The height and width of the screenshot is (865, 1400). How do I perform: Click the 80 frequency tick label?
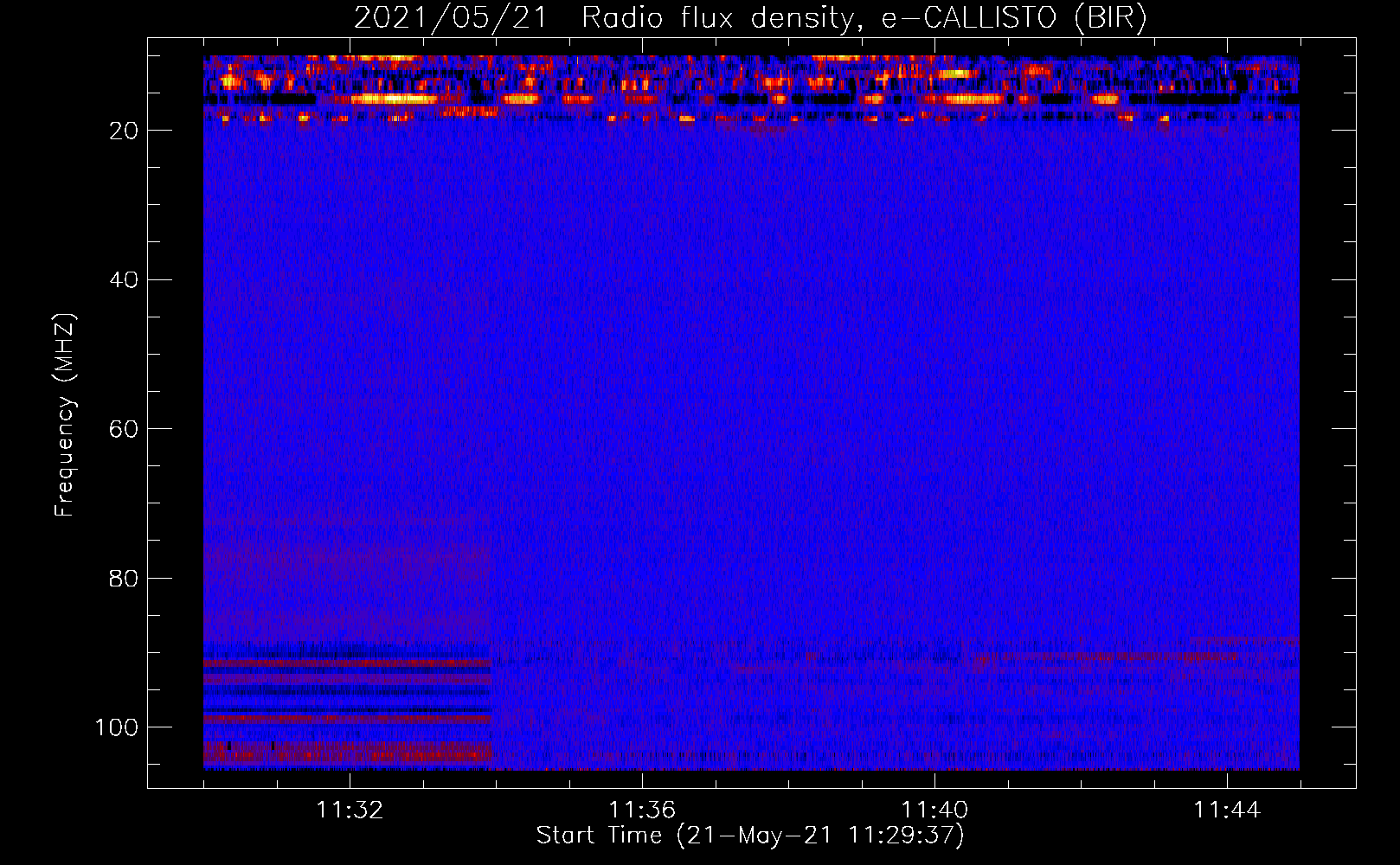(124, 579)
